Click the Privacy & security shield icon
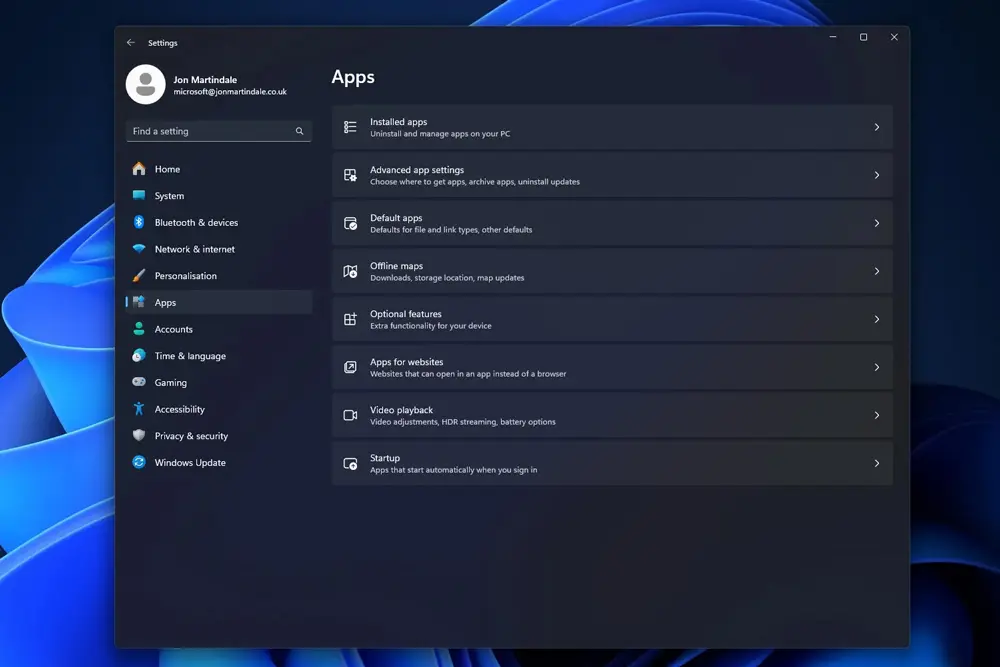This screenshot has height=667, width=1000. 139,436
